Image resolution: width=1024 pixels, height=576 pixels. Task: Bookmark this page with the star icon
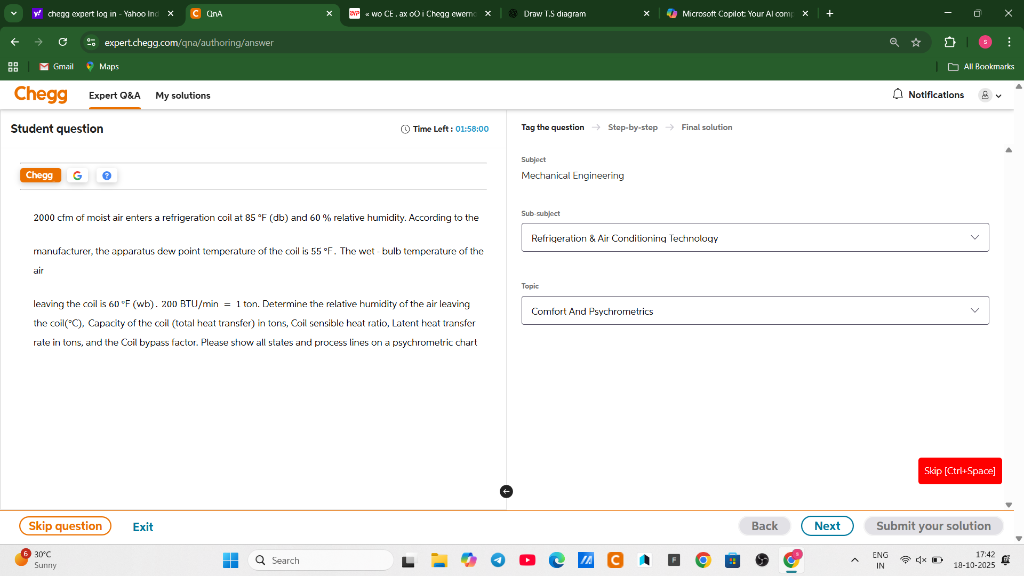tap(916, 42)
